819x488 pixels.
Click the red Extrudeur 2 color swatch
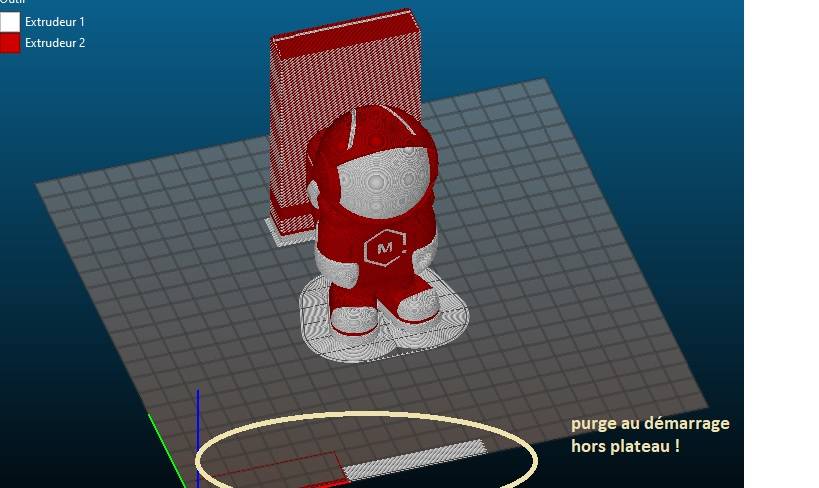coord(10,43)
